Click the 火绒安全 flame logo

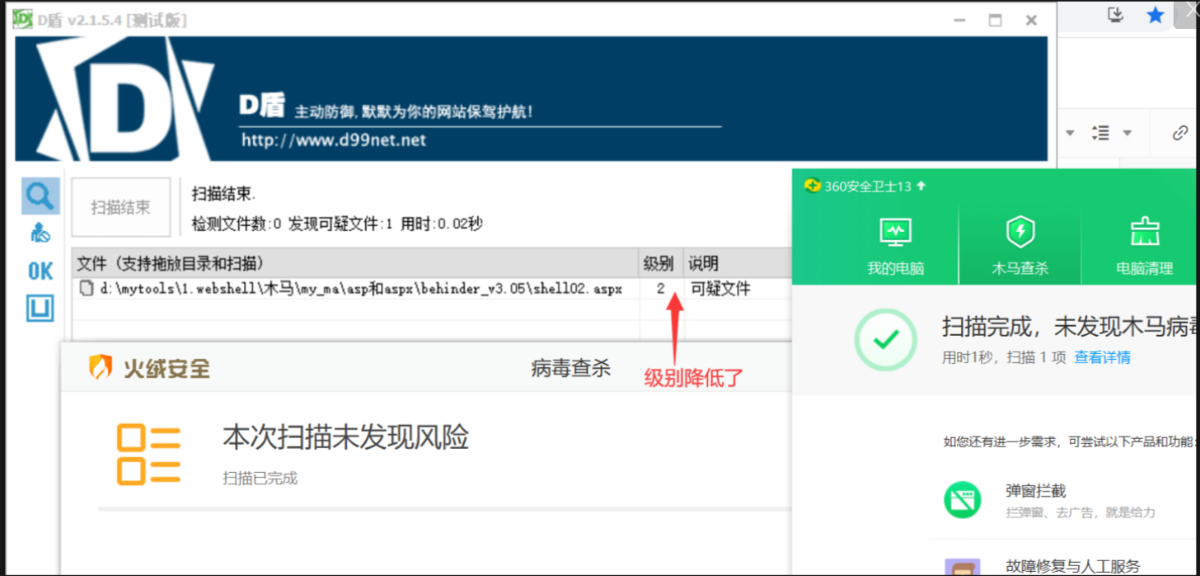click(x=101, y=368)
